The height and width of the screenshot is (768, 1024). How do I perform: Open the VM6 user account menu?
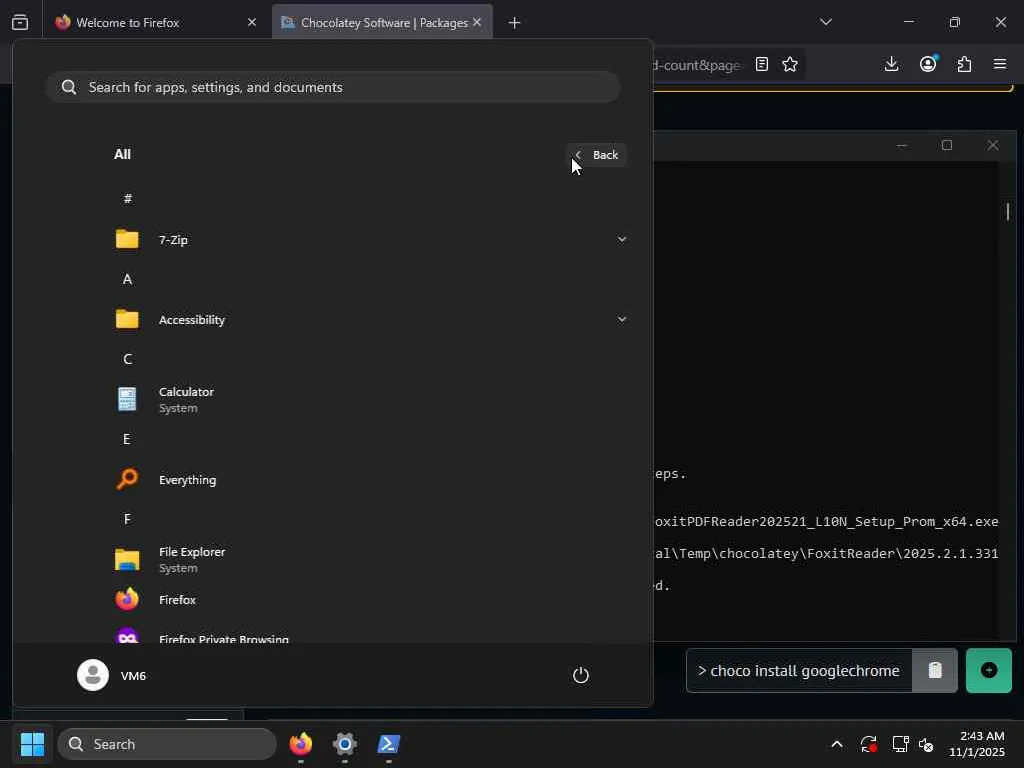pyautogui.click(x=112, y=675)
